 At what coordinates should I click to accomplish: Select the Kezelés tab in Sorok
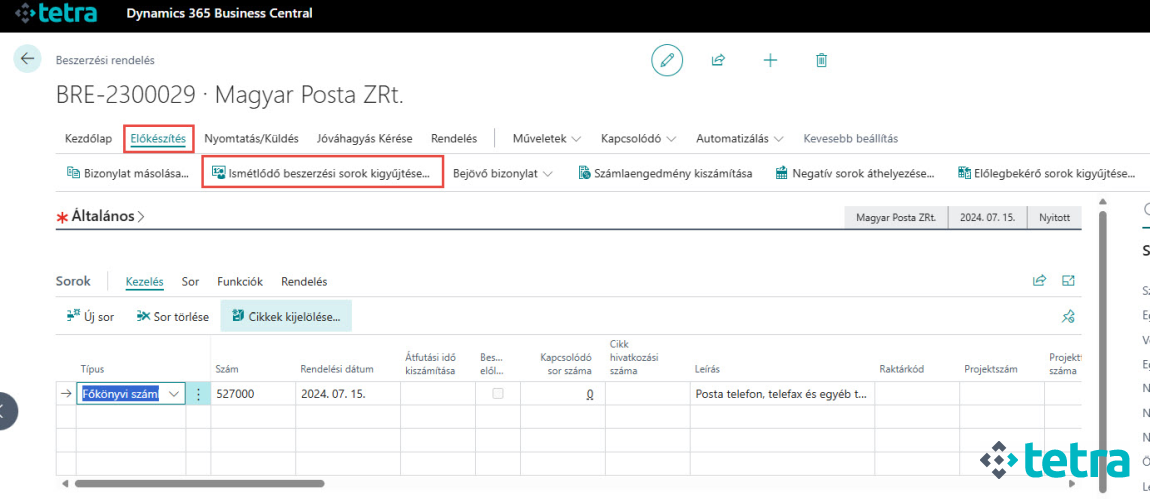click(144, 281)
